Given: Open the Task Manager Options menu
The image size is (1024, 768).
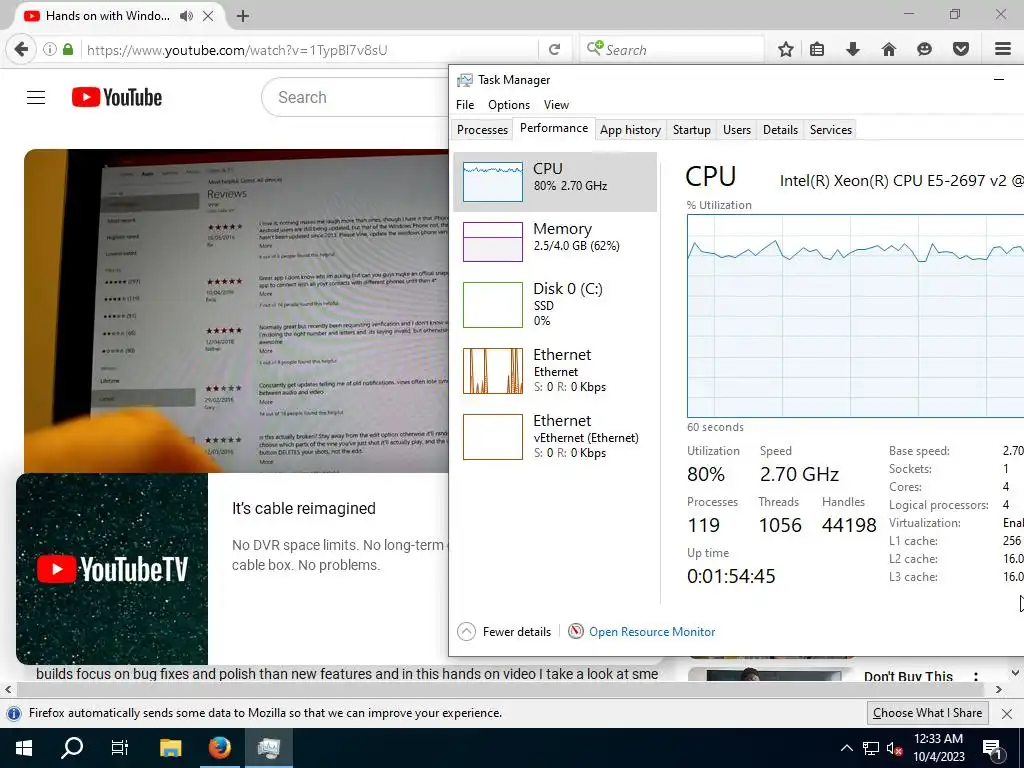Looking at the screenshot, I should pos(509,104).
